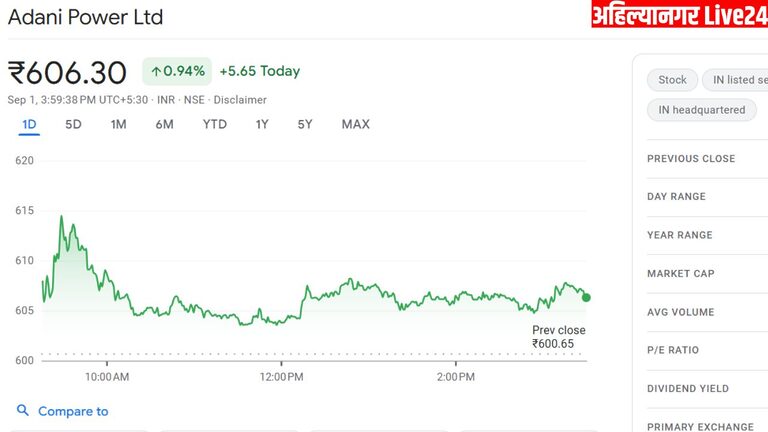Click the Ahilyanagar Live24 logo

[679, 15]
